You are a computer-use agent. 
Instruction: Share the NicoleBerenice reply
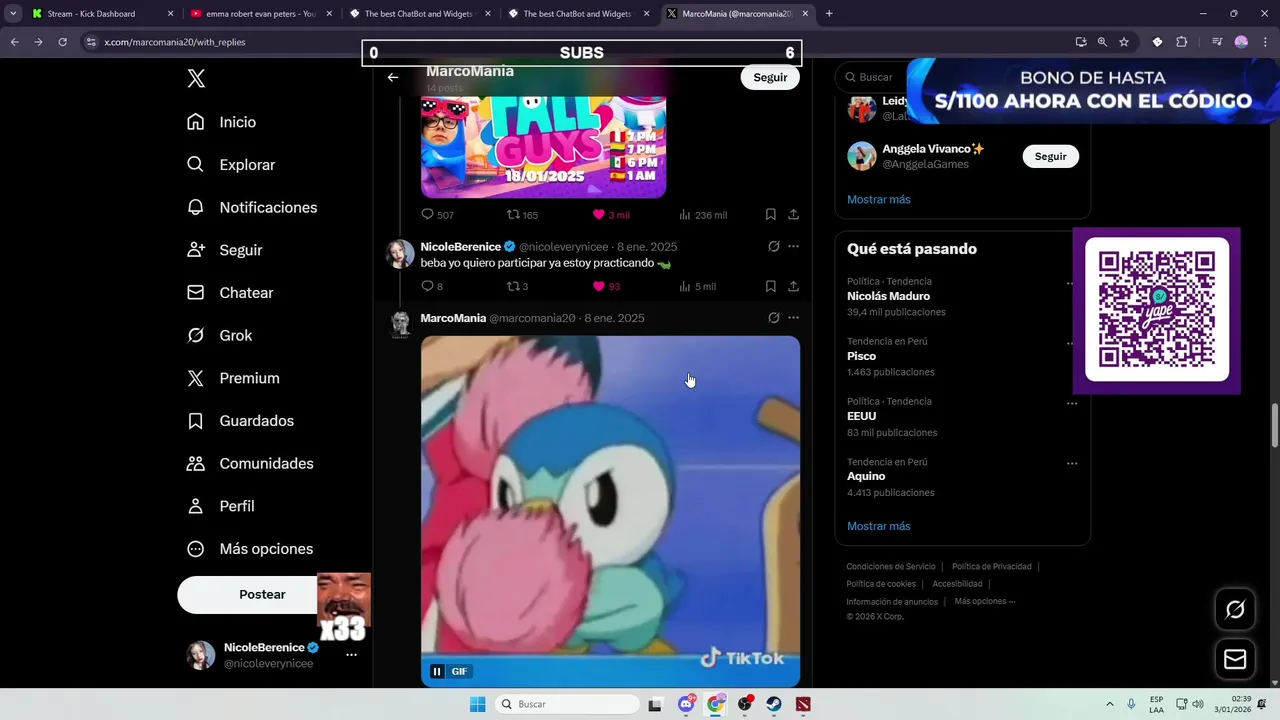point(793,286)
